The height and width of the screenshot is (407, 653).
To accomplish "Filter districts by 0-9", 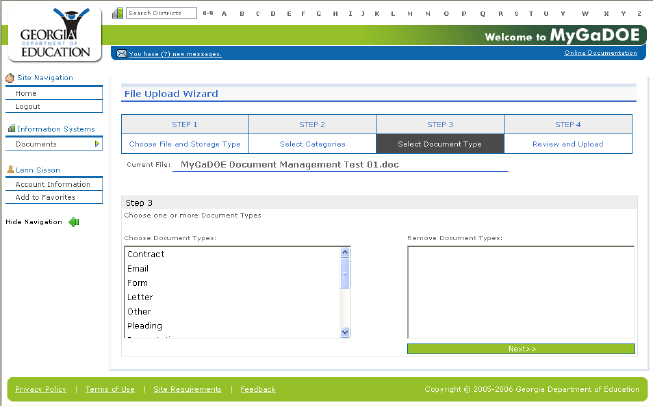I will point(208,13).
